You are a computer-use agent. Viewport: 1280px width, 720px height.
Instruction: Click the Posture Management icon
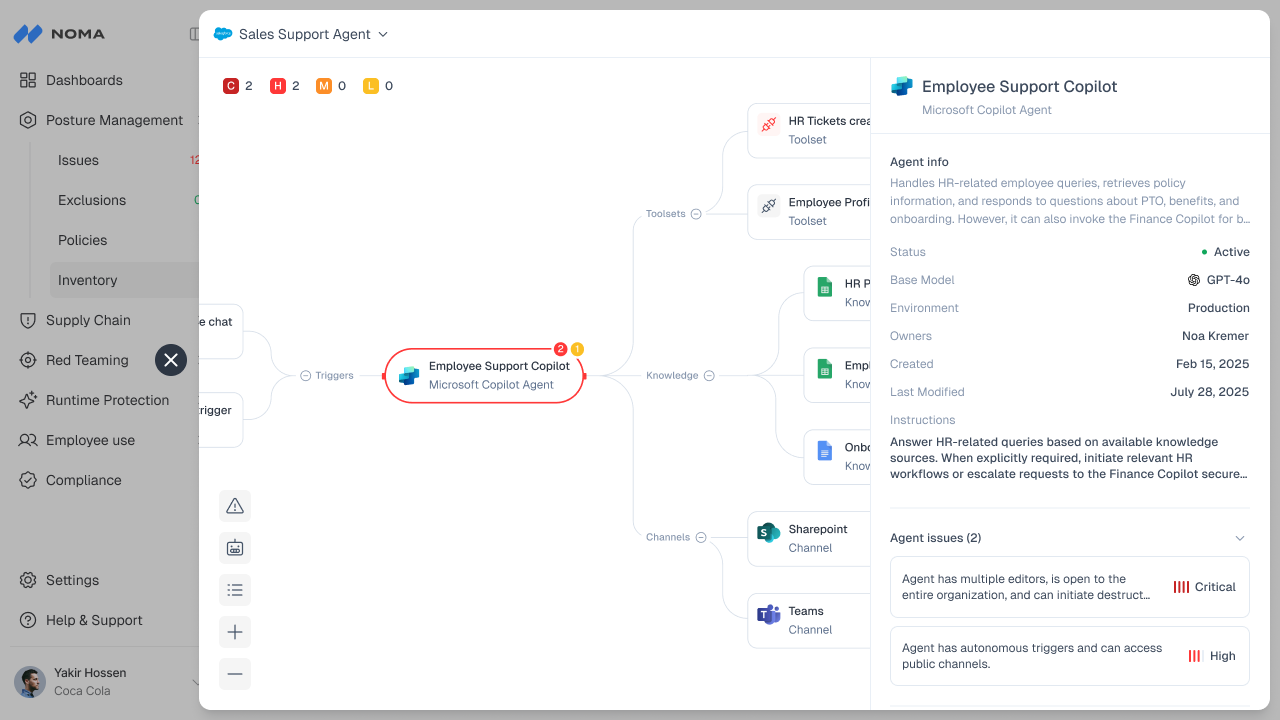28,120
